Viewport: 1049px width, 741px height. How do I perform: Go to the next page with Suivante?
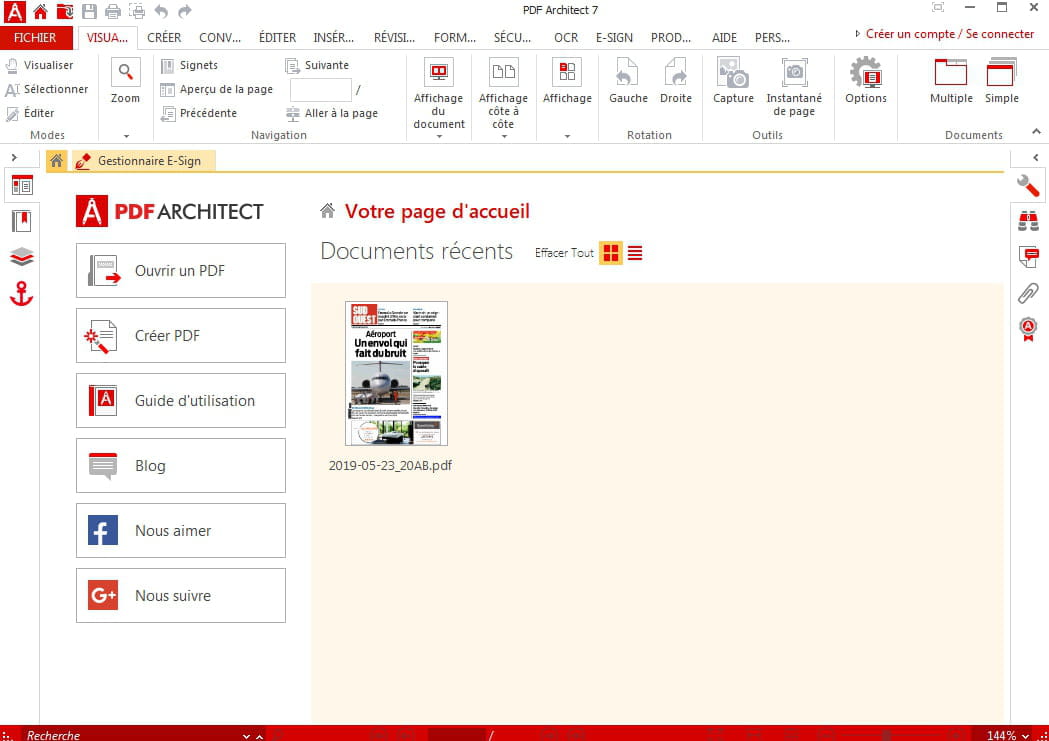(317, 65)
